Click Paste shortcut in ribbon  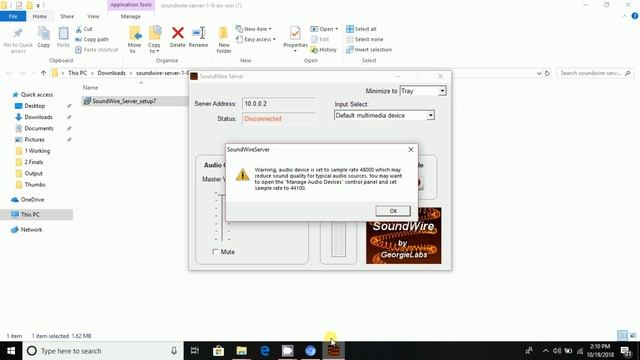pos(97,49)
